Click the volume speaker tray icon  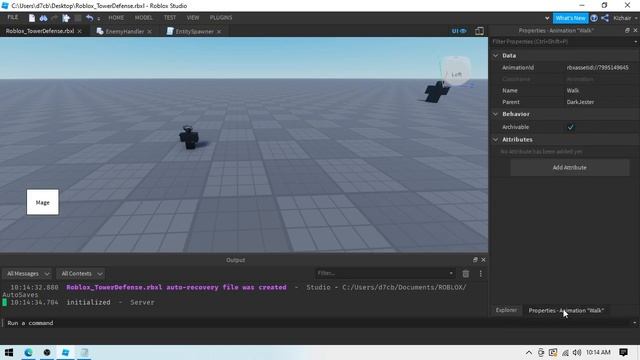577,352
